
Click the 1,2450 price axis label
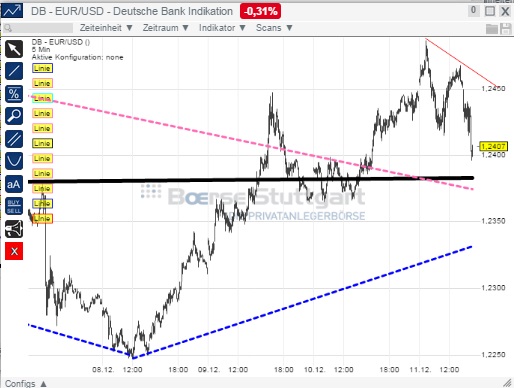point(493,88)
